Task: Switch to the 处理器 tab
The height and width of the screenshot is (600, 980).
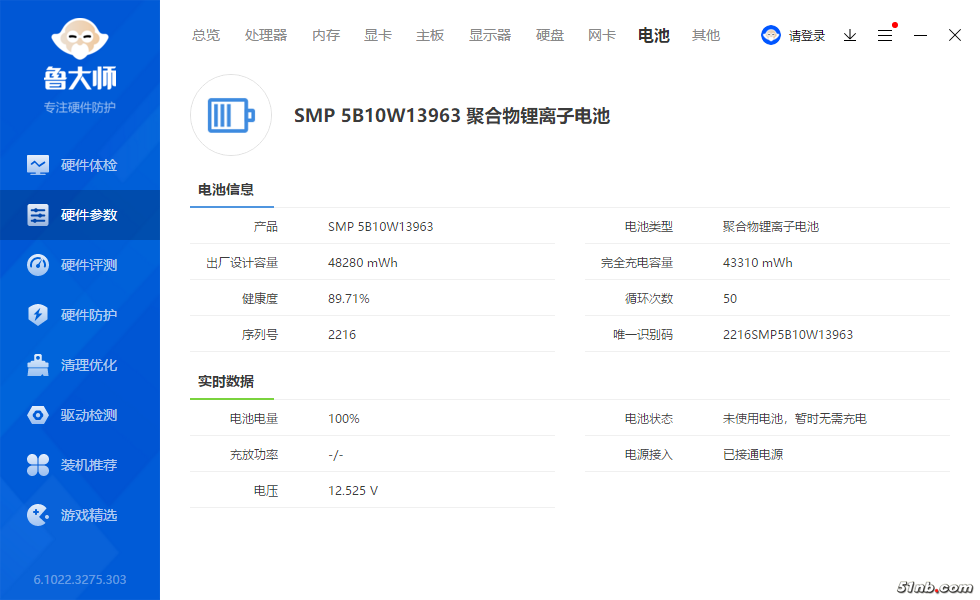Action: coord(266,35)
